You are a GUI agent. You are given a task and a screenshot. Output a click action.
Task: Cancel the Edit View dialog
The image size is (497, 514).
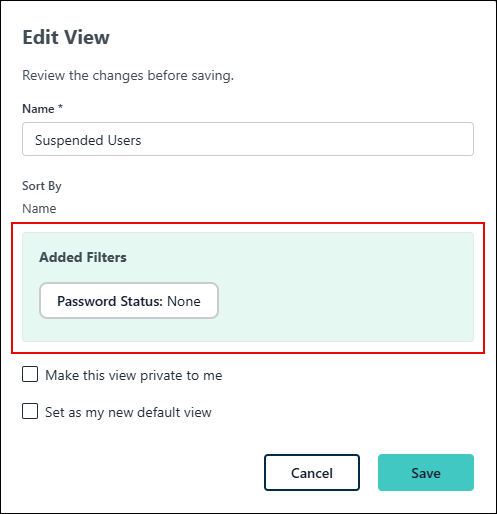312,473
